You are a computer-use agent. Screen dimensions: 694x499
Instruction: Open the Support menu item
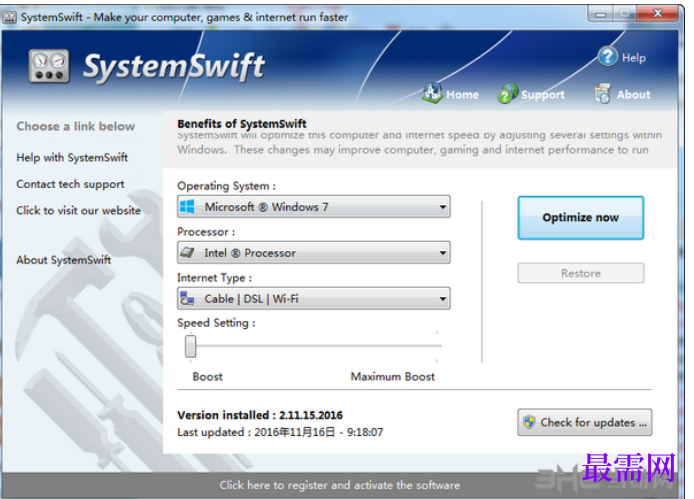(x=531, y=94)
